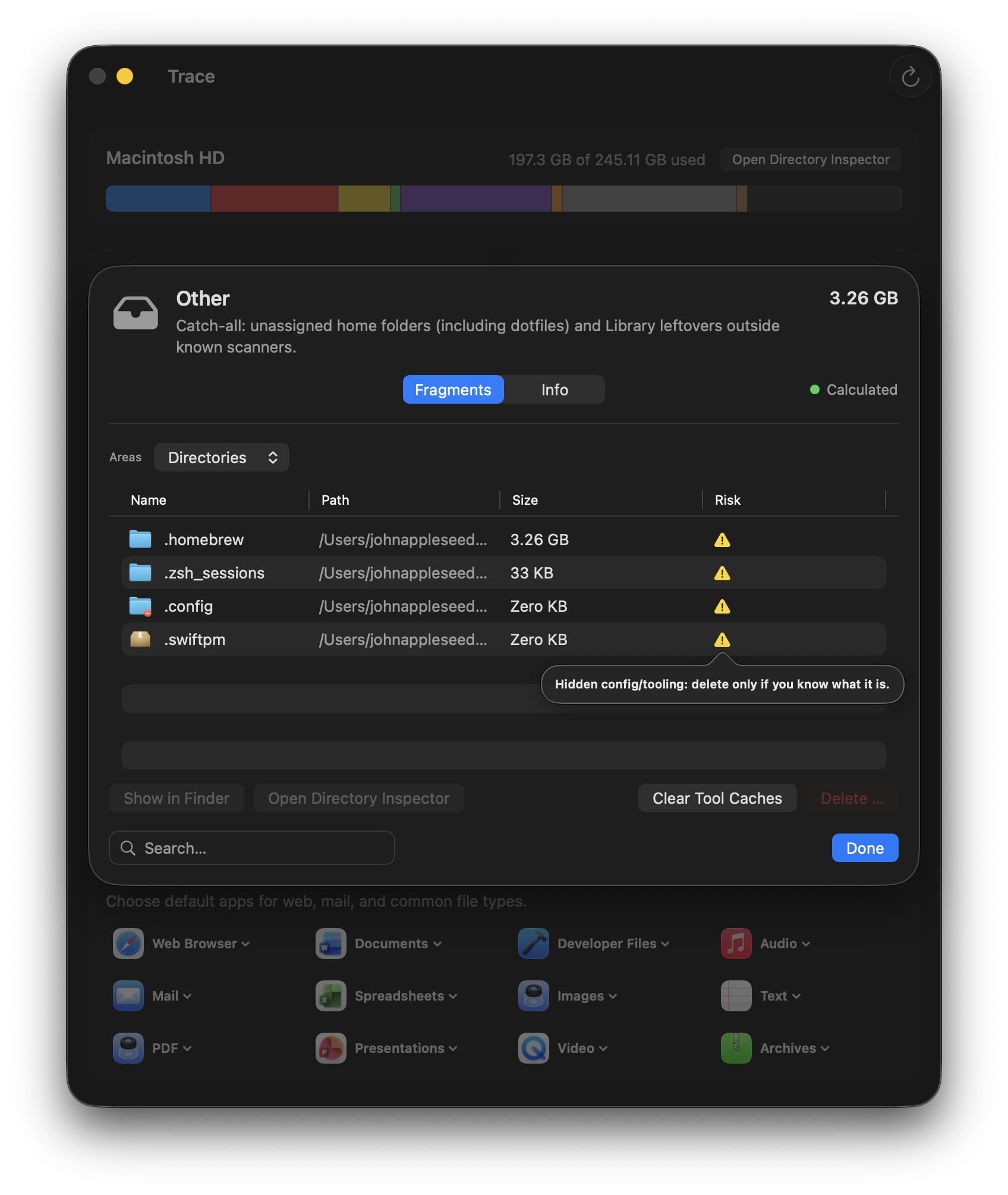Click the refresh icon in the titlebar

pyautogui.click(x=909, y=76)
